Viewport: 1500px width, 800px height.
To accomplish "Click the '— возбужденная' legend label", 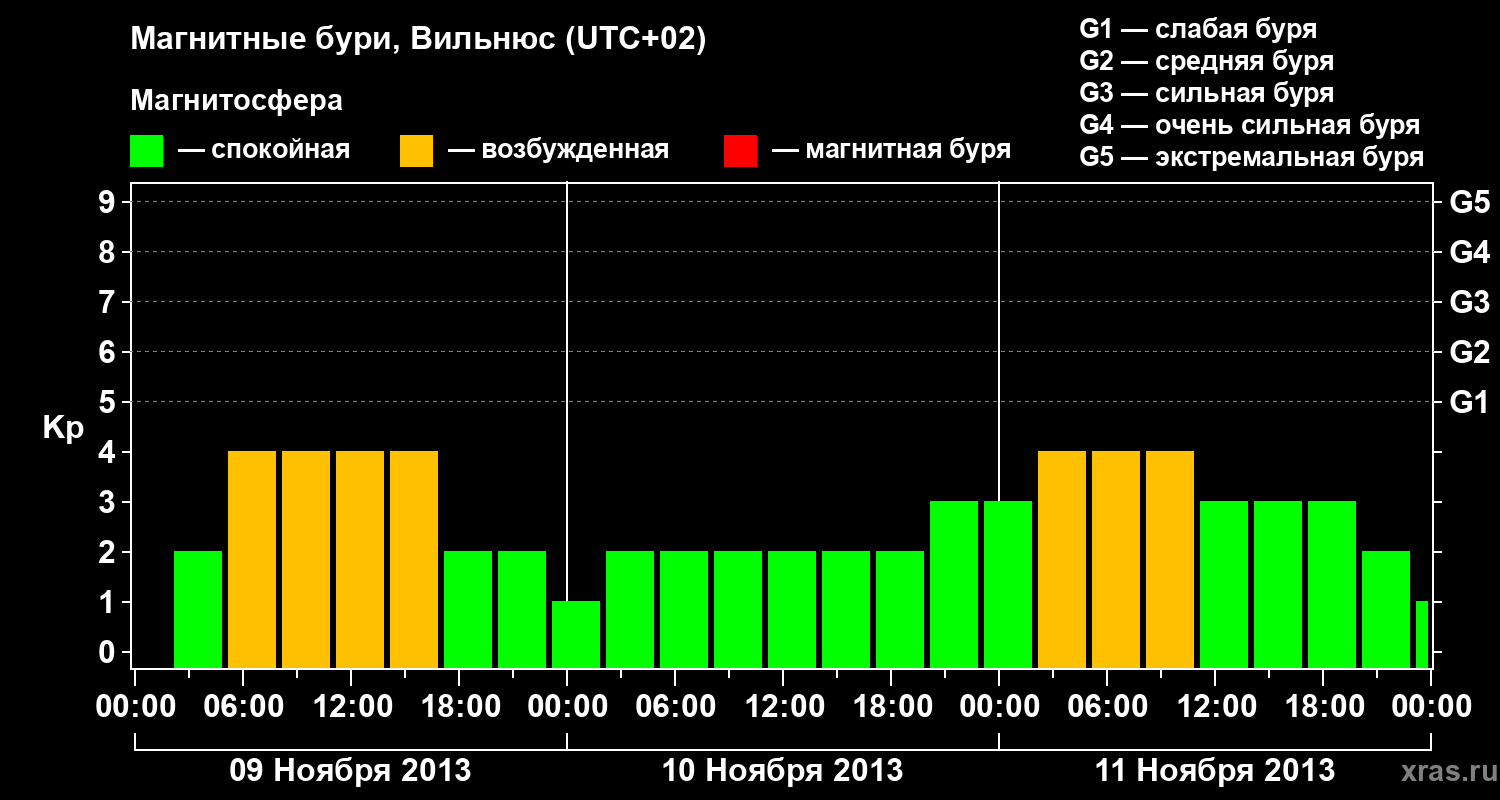I will click(559, 150).
